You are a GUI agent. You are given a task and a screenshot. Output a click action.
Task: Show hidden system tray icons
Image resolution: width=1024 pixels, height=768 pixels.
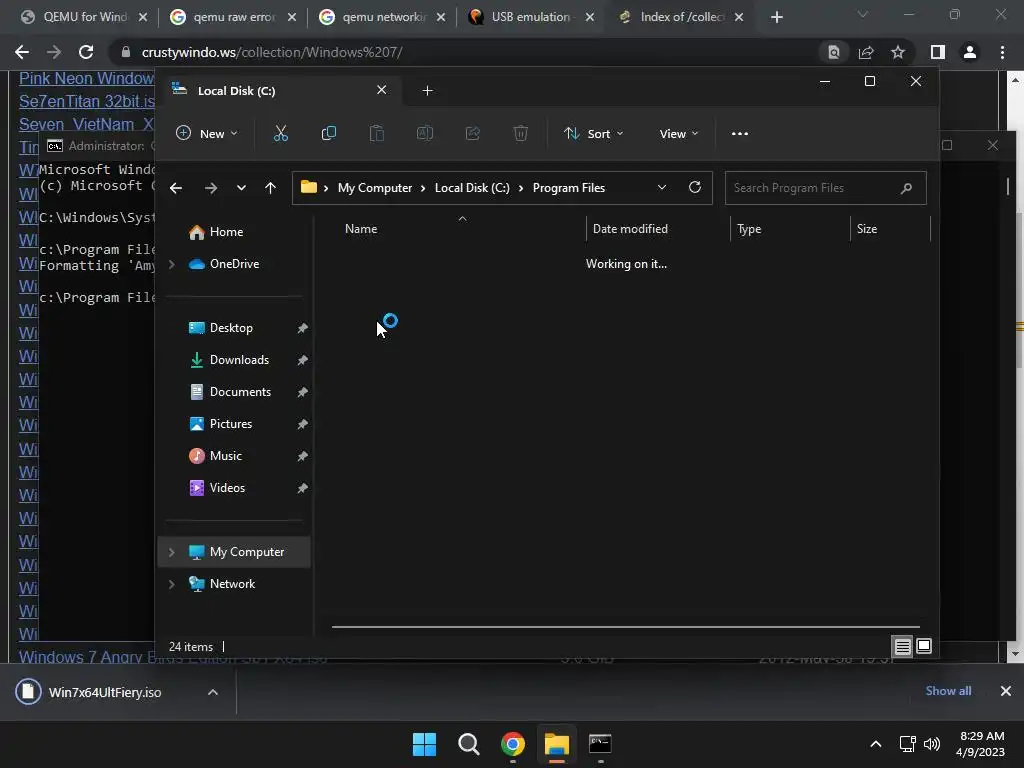click(876, 744)
